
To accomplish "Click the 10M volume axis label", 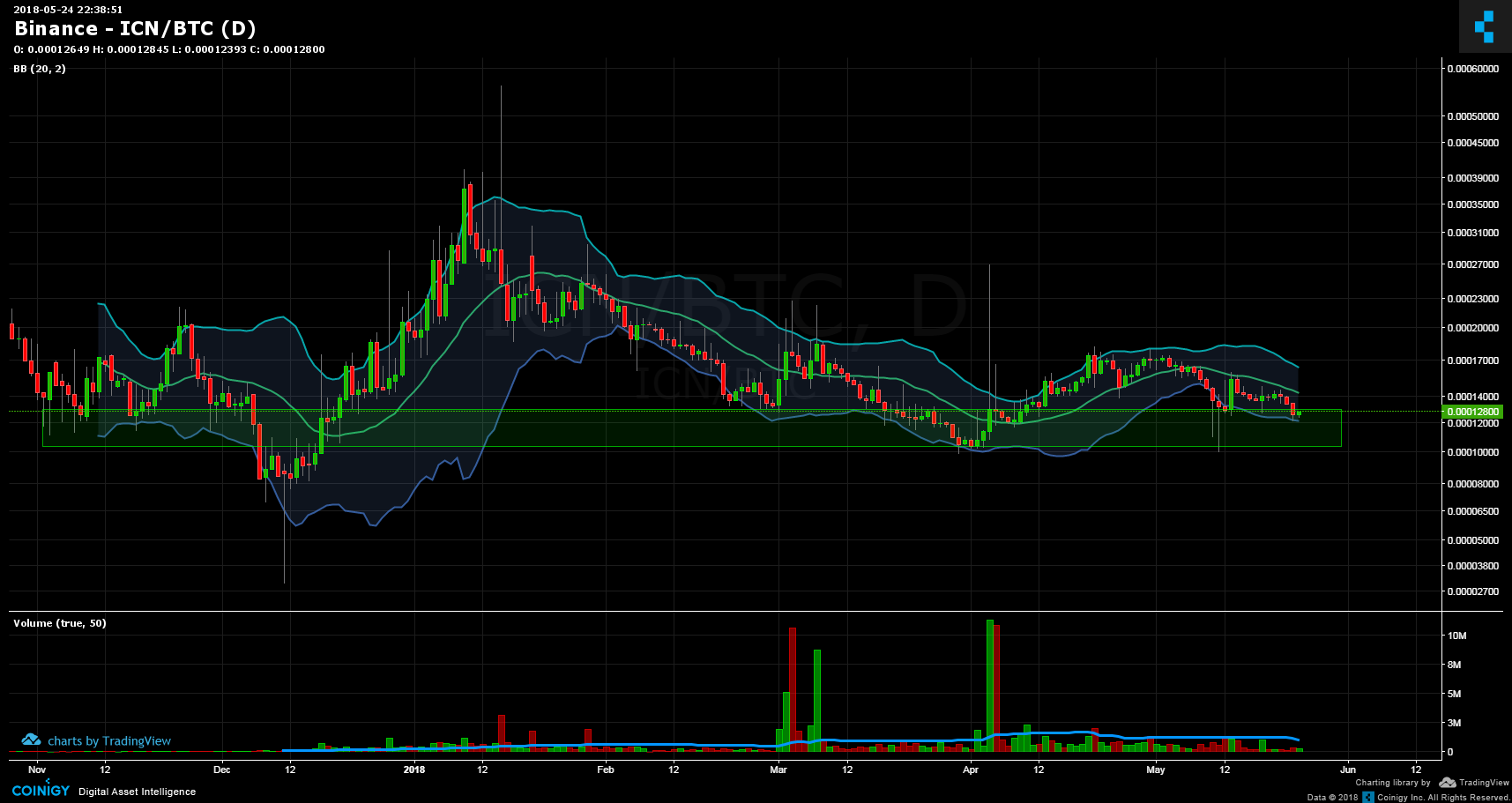I will [x=1456, y=636].
